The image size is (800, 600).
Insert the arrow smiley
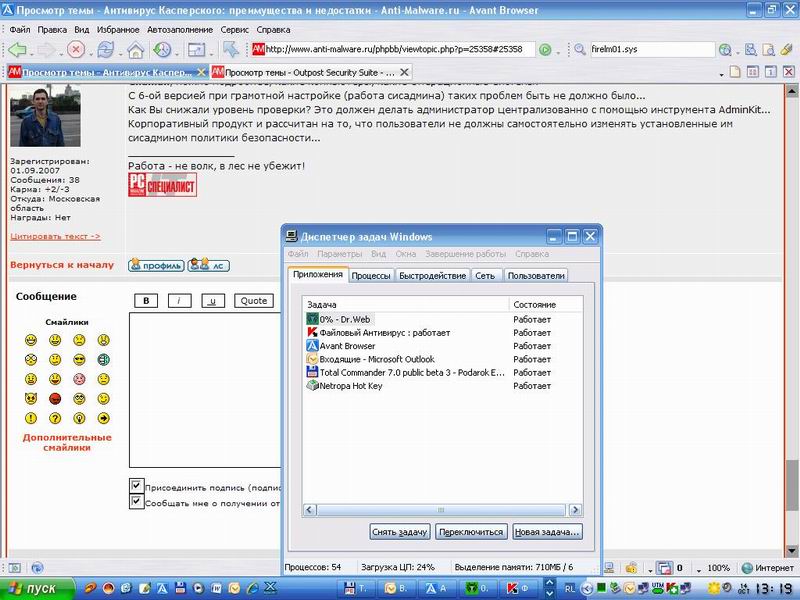click(104, 418)
